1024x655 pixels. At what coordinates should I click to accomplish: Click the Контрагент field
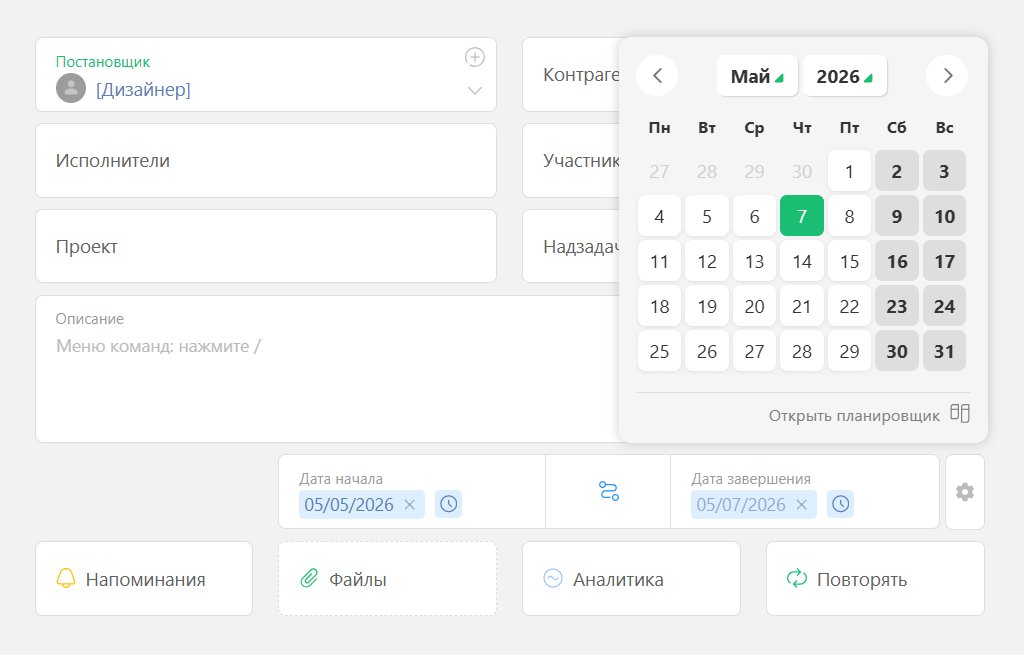coord(571,74)
